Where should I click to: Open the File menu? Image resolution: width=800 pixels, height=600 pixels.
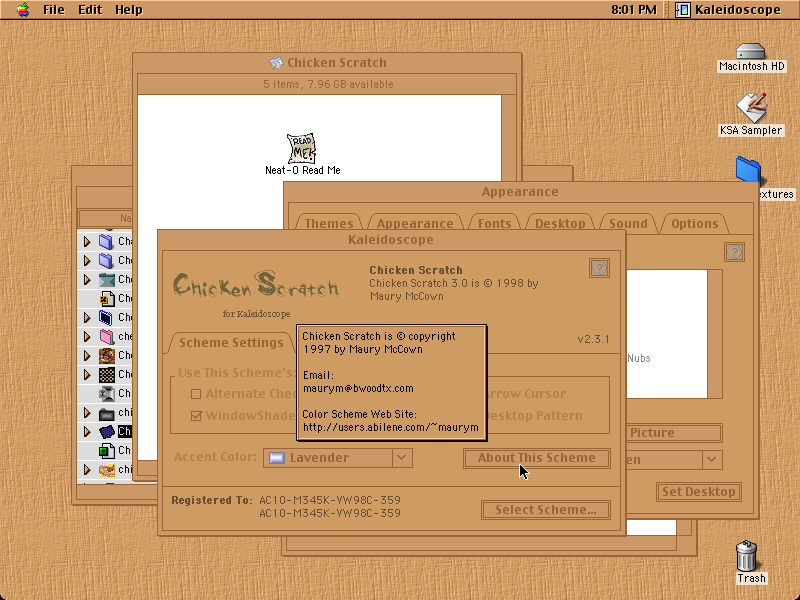[54, 10]
